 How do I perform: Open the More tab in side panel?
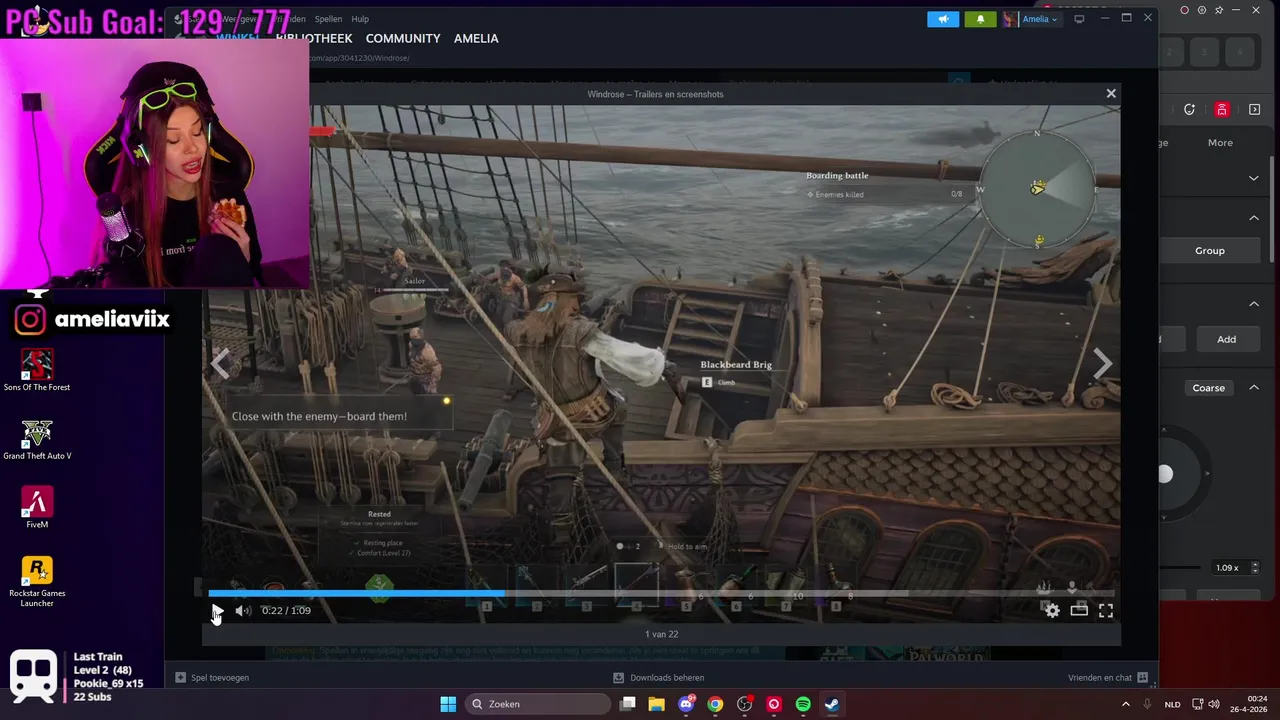(1220, 142)
